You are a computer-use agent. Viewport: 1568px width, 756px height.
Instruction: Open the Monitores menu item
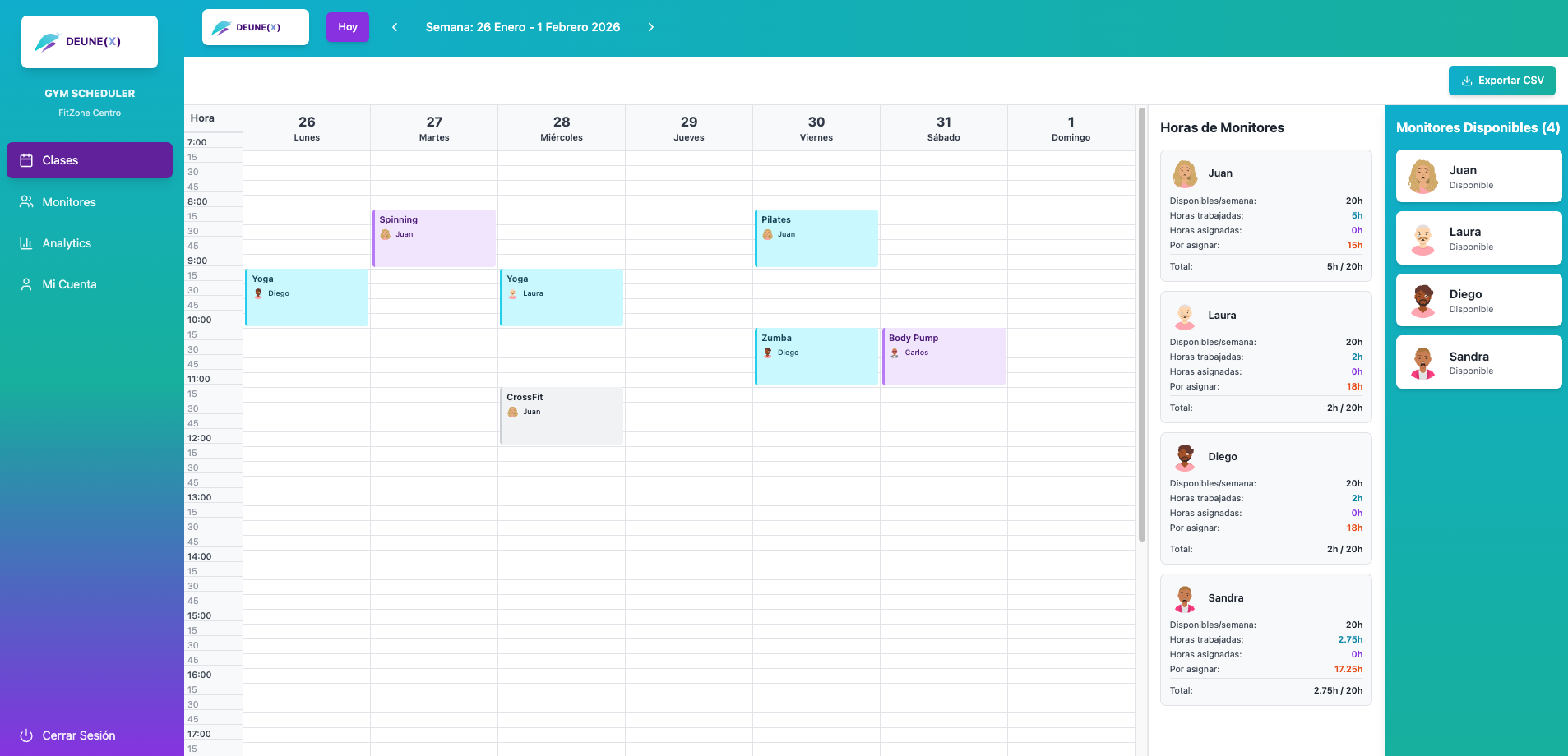(69, 202)
